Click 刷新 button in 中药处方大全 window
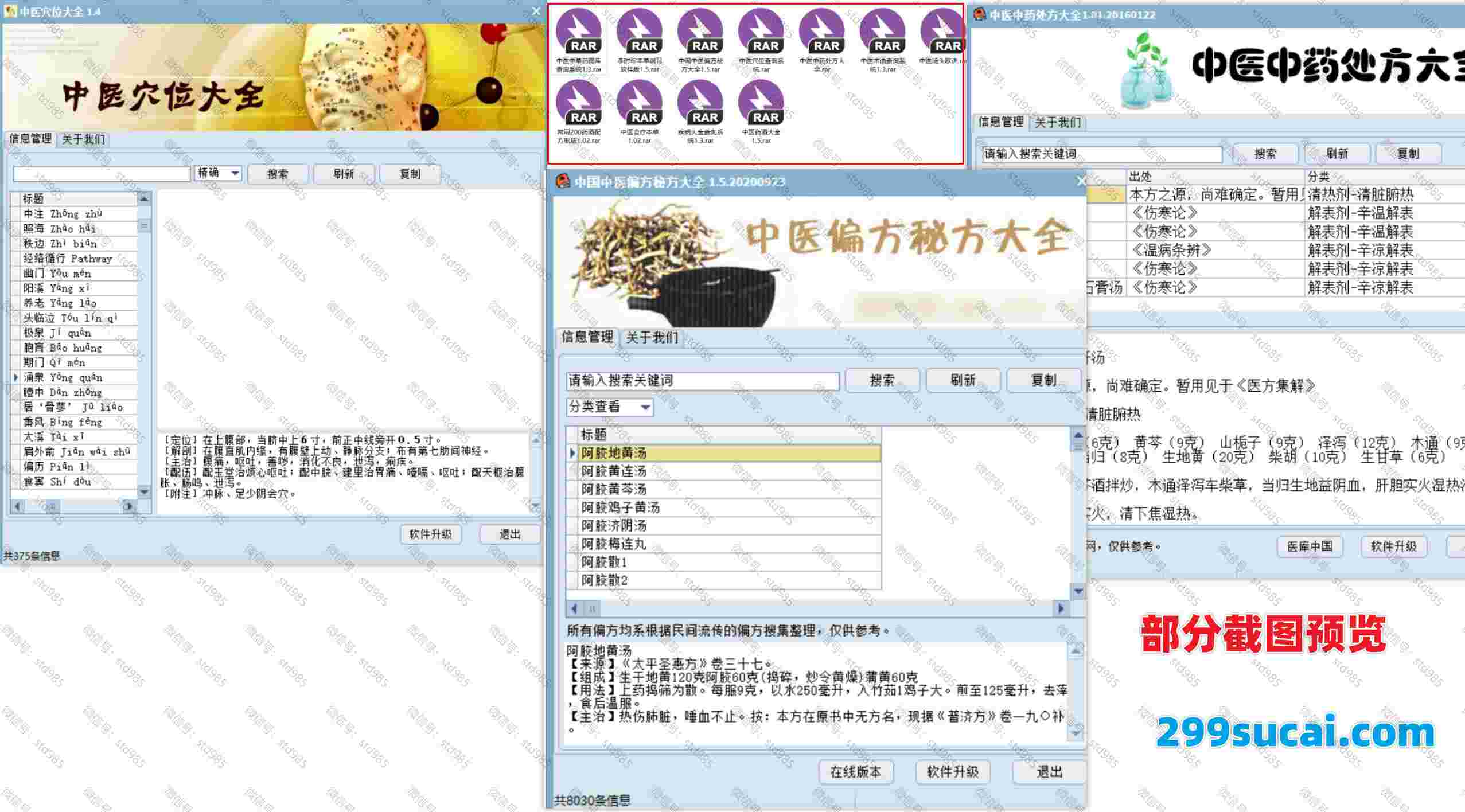 coord(1337,154)
